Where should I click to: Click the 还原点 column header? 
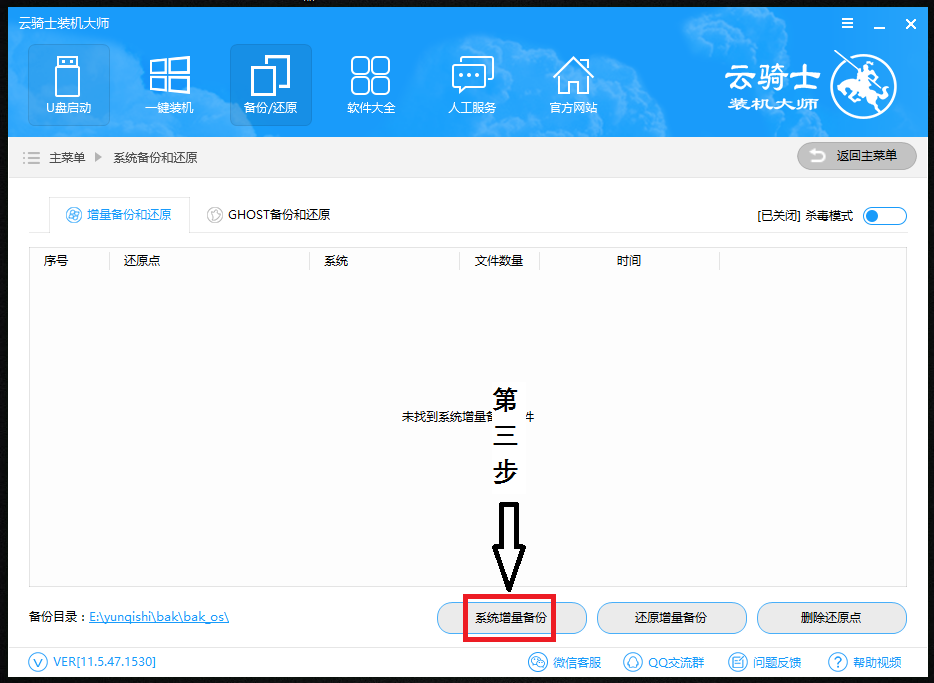tap(142, 261)
